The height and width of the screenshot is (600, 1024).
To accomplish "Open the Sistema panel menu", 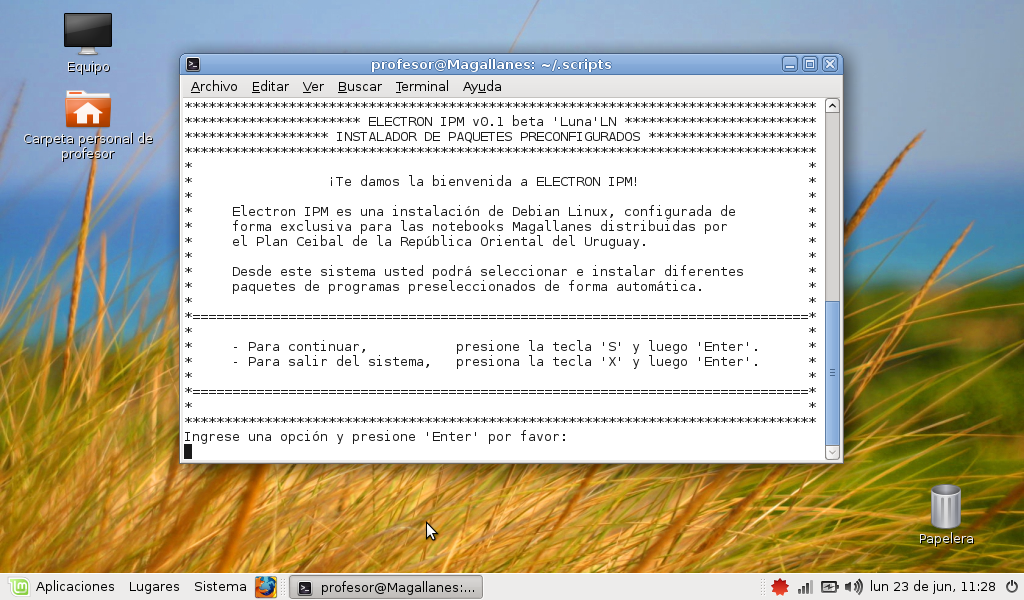I will [220, 587].
